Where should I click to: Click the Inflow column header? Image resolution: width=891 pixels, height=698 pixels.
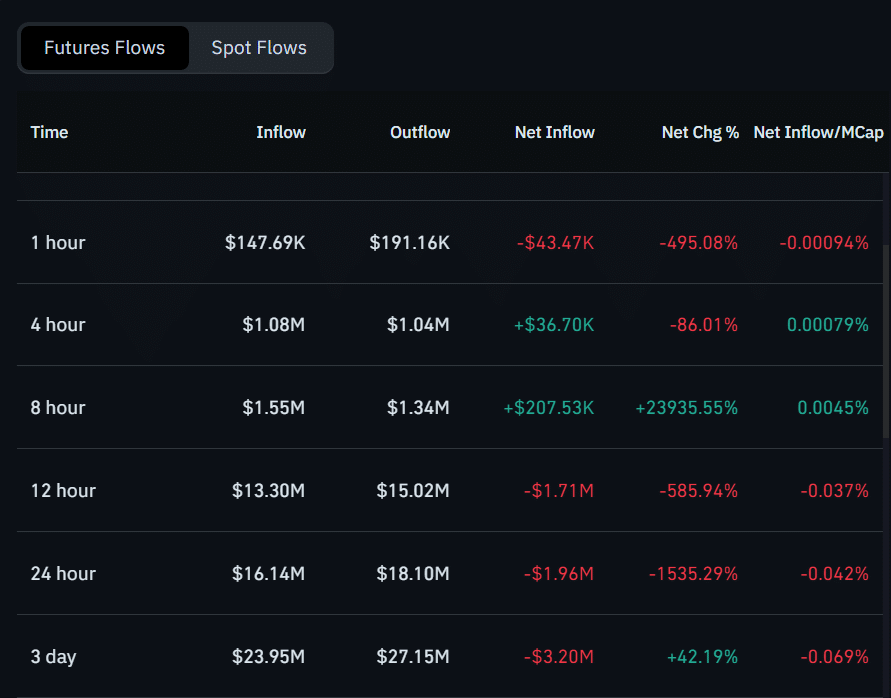[x=280, y=131]
